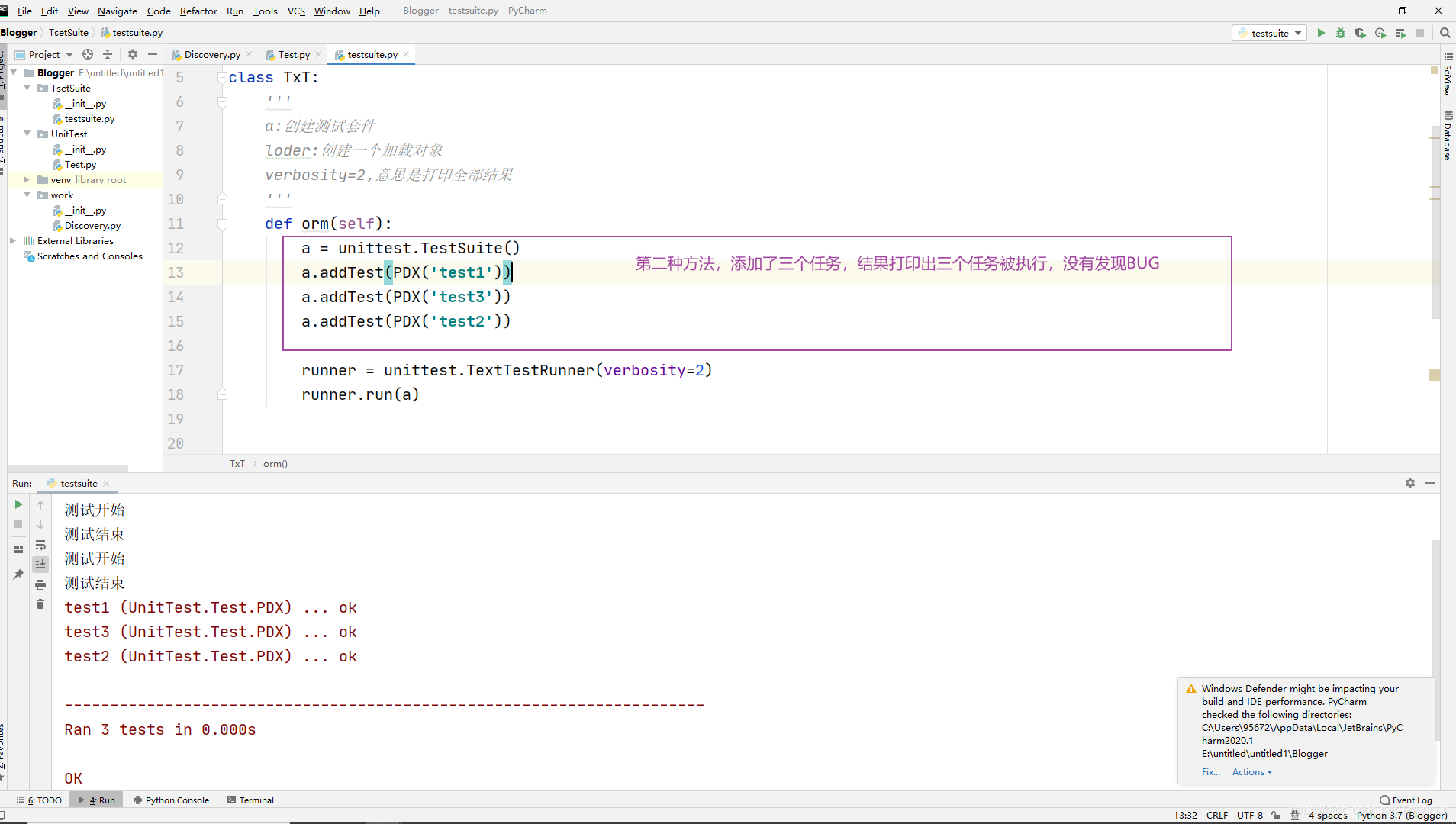Collapse all in the Project panel toolbar
1456x824 pixels.
pos(108,54)
